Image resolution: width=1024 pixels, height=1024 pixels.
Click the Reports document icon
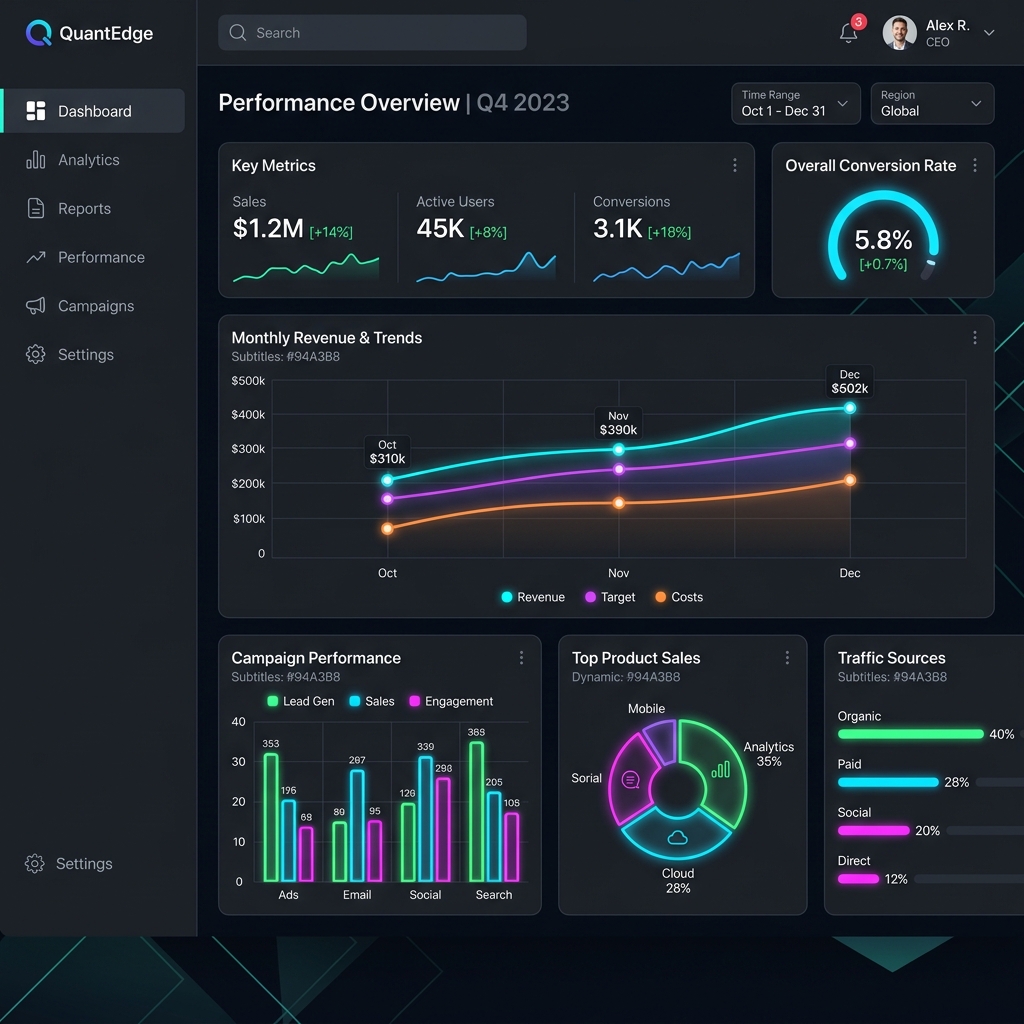(x=36, y=208)
